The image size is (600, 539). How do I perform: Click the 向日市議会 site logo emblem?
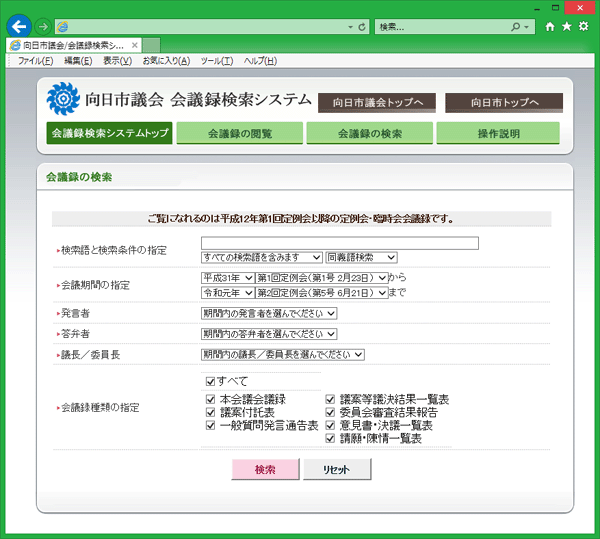click(63, 99)
